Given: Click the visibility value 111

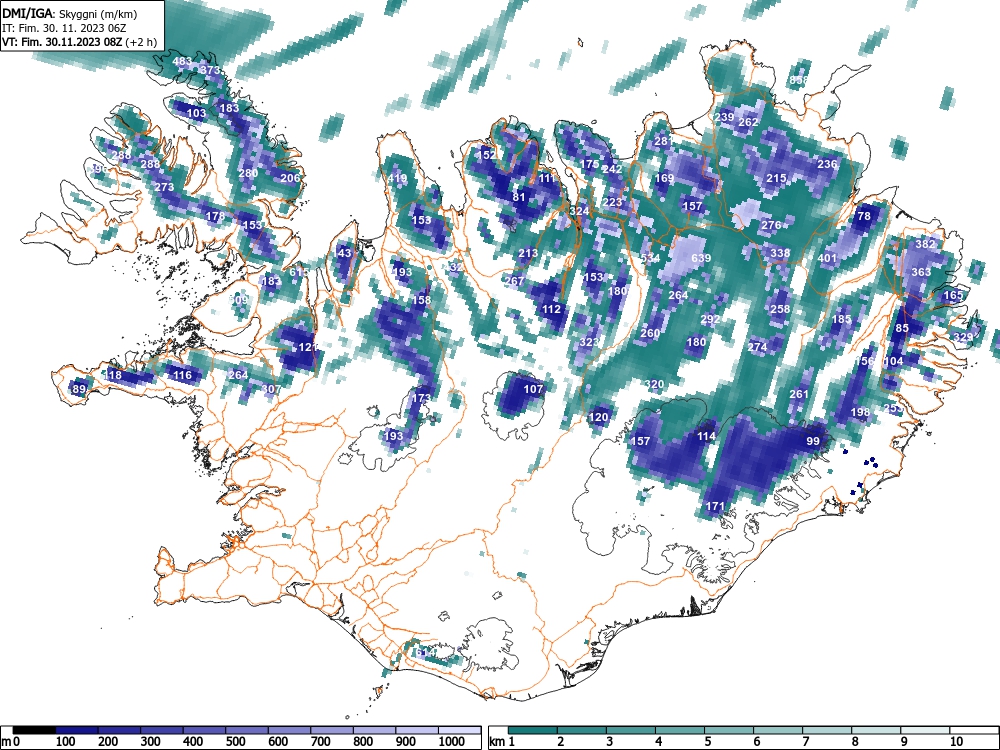Looking at the screenshot, I should [547, 179].
